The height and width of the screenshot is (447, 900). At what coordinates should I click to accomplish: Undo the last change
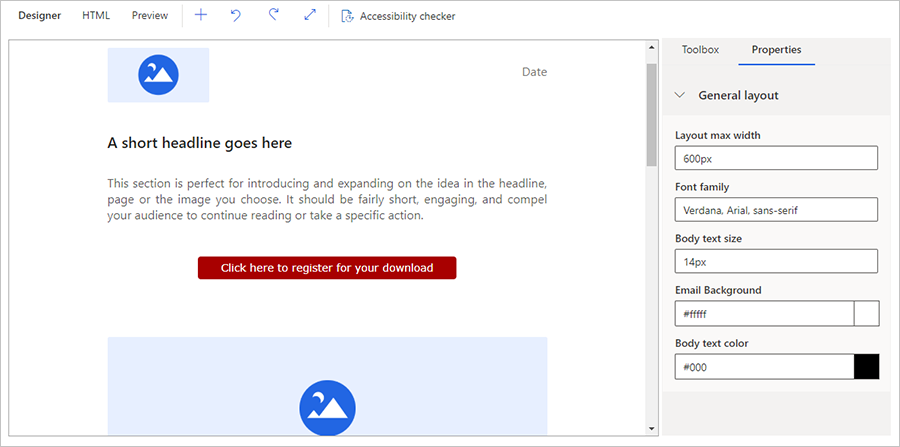pyautogui.click(x=236, y=16)
